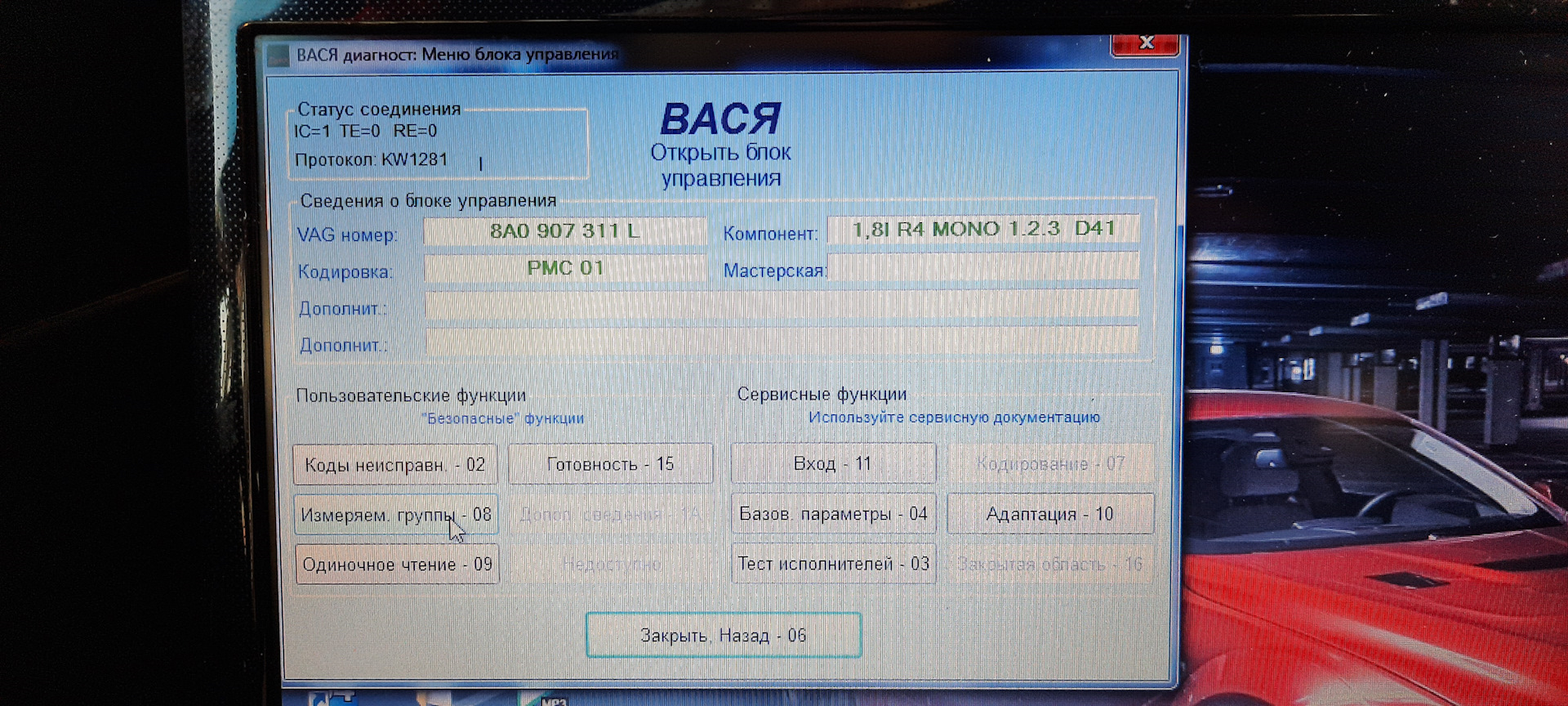Click the VAG номер: label

347,235
